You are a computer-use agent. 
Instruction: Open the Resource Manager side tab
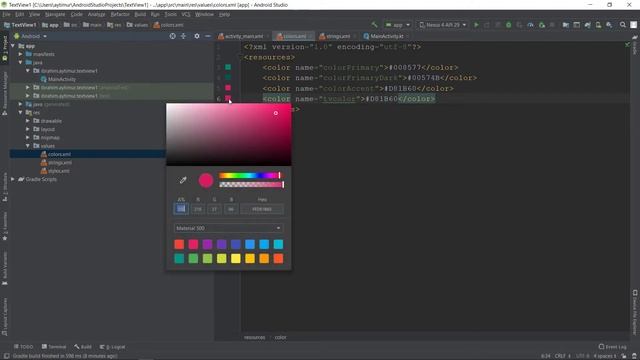pos(5,94)
